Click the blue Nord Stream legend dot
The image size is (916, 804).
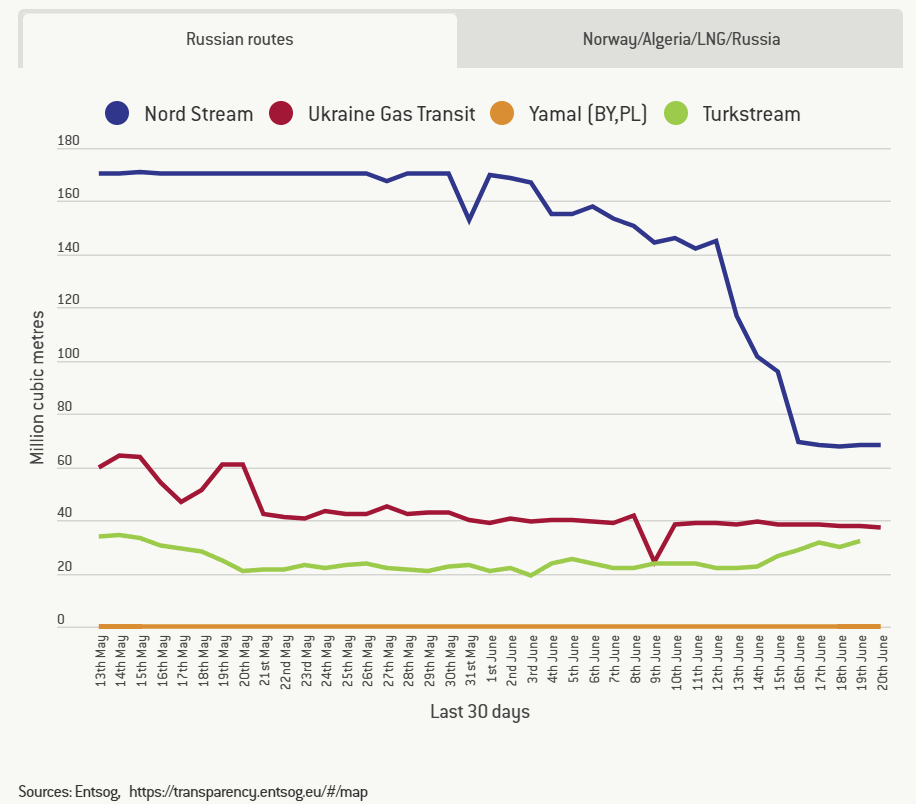click(x=118, y=113)
